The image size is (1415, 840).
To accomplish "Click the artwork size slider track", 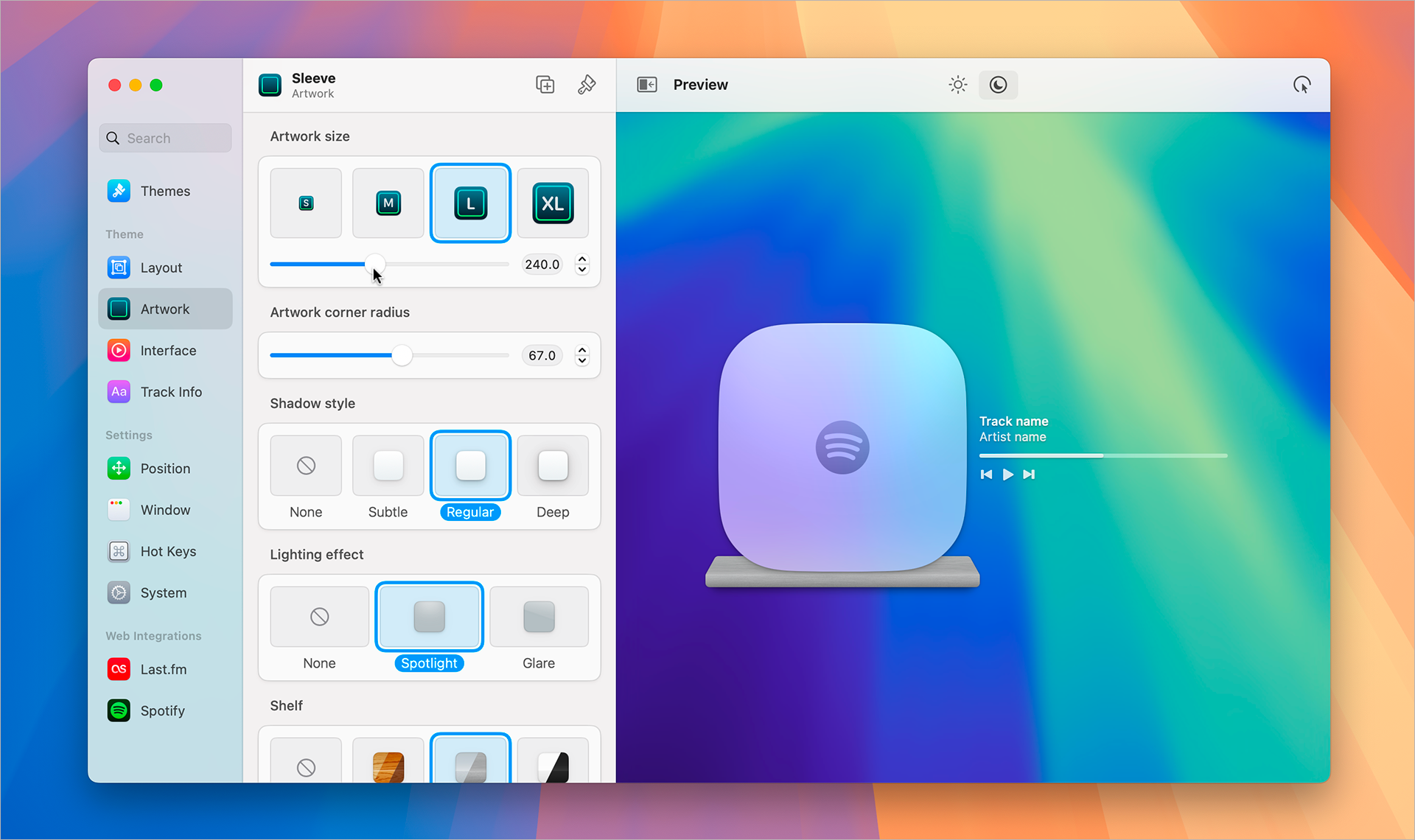I will coord(389,264).
